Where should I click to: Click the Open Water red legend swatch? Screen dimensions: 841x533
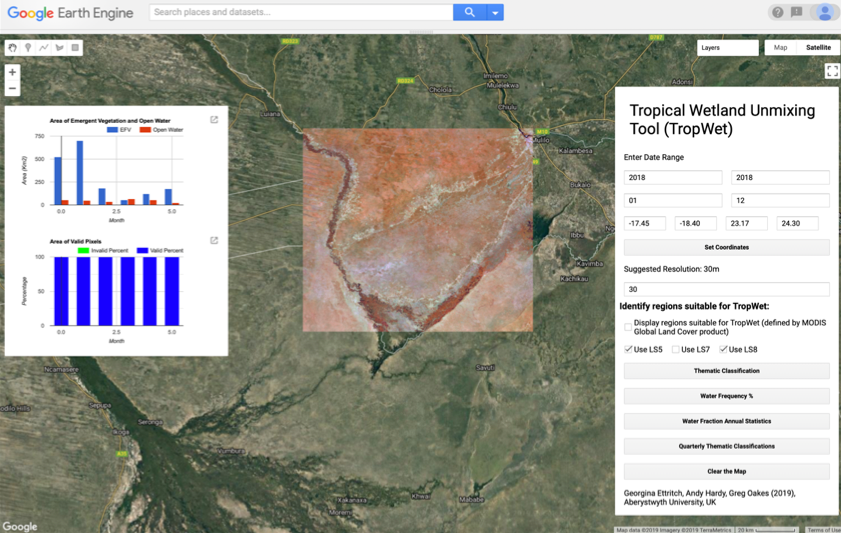(145, 130)
